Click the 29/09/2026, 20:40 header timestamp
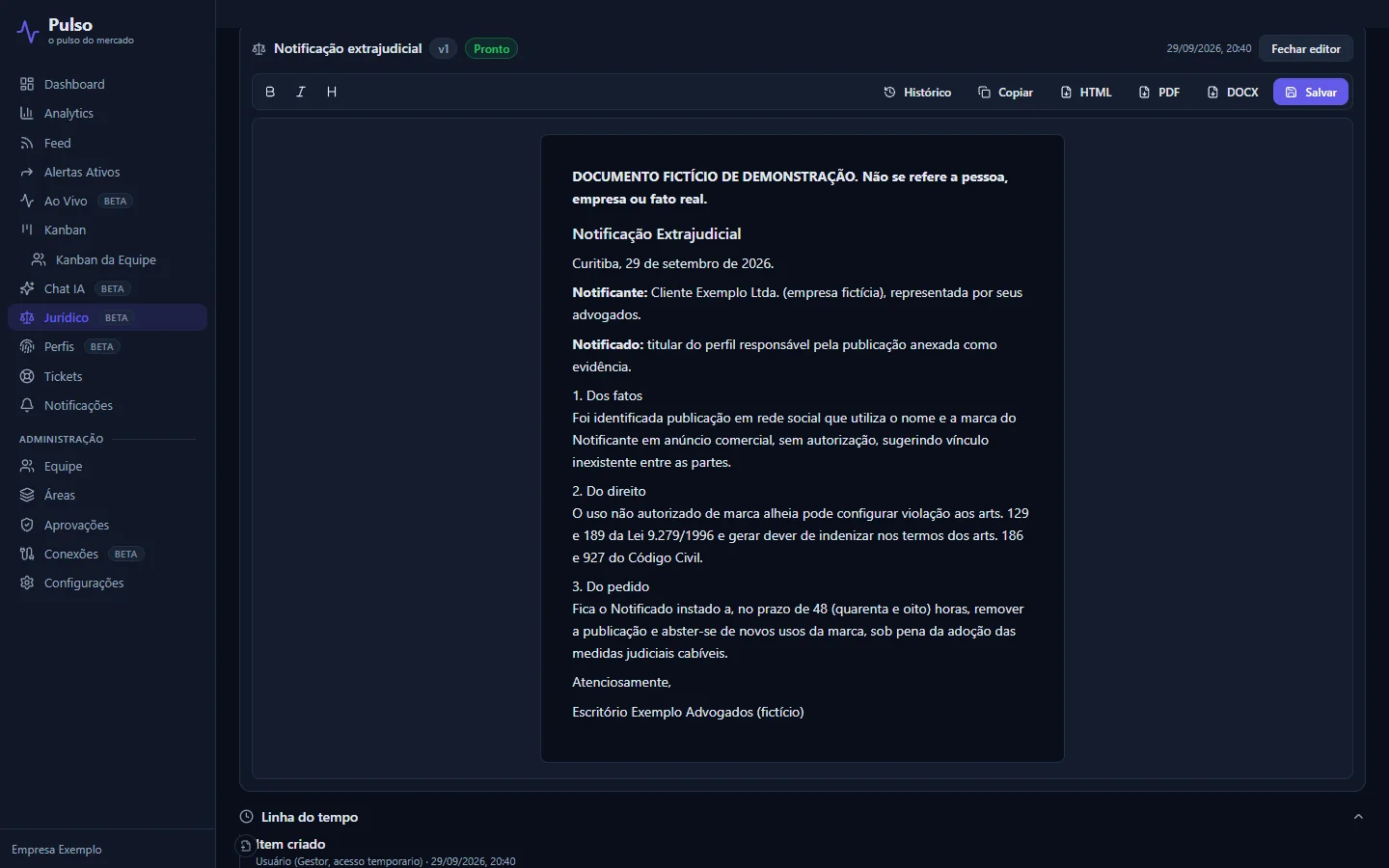The width and height of the screenshot is (1389, 868). click(1209, 48)
